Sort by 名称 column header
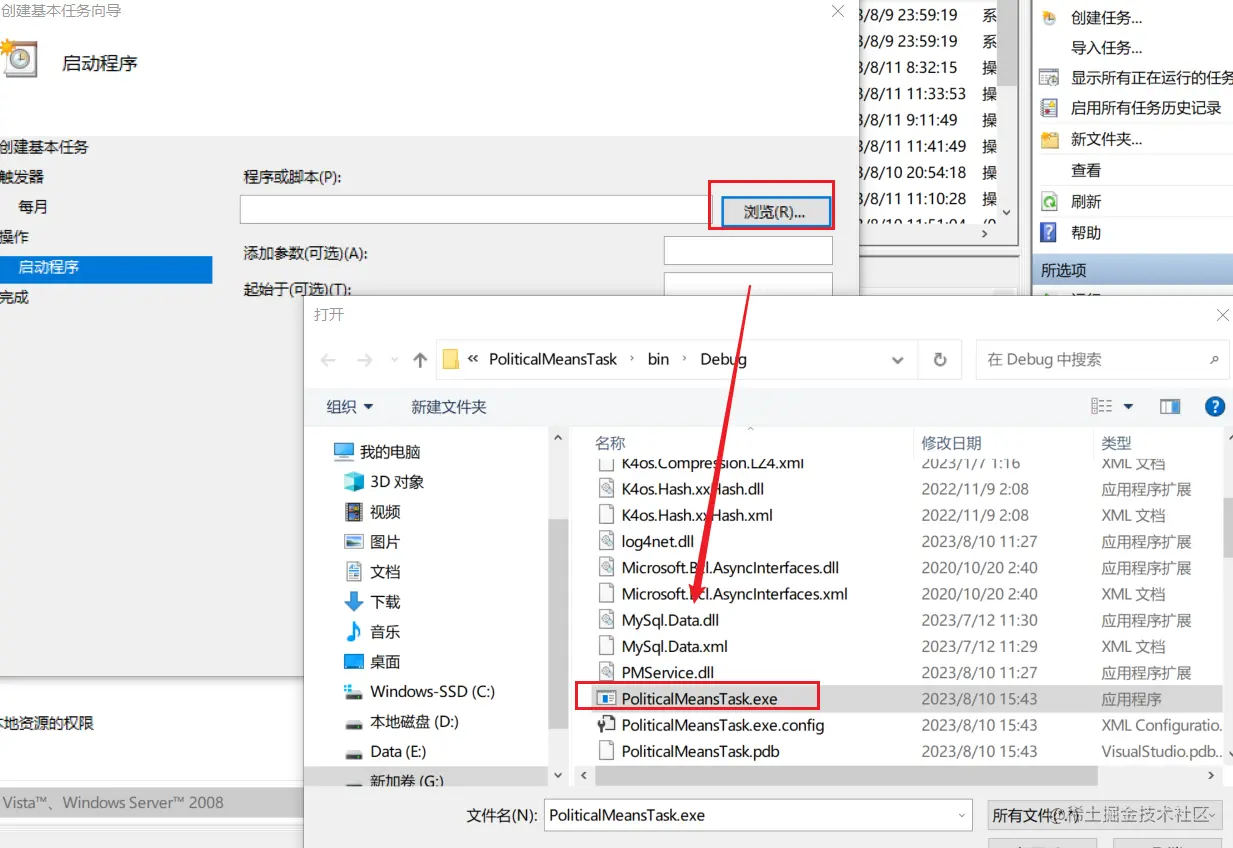Screen dimensions: 1233x848 click(610, 443)
